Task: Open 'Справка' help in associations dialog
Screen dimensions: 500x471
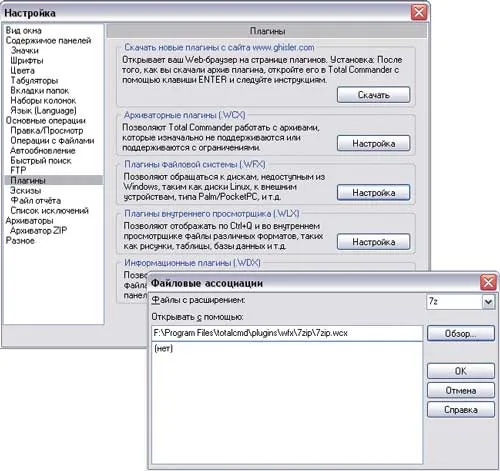Action: [460, 410]
